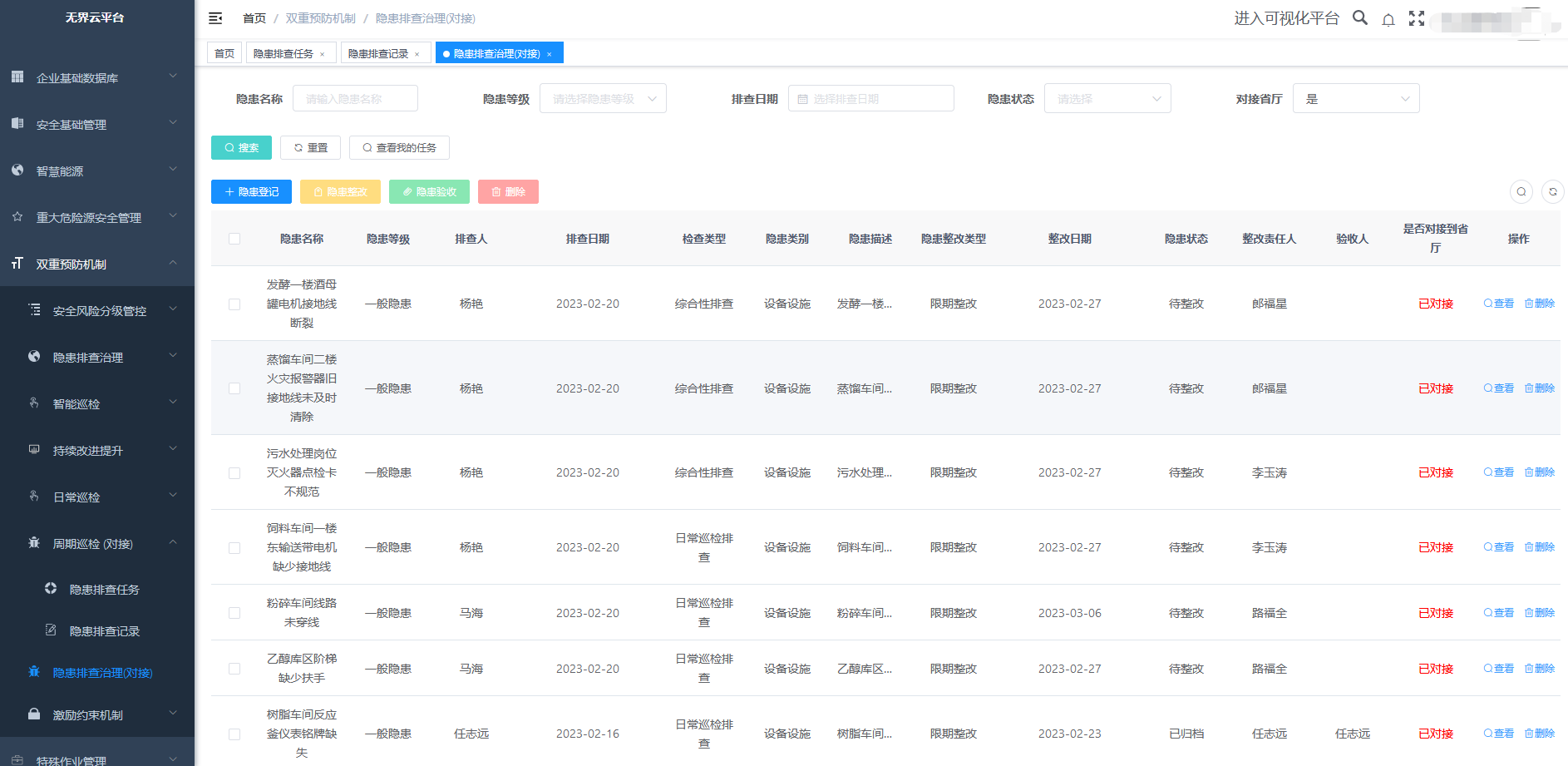The image size is (1568, 766).
Task: Click the round refresh icon above table
Action: coord(1552,191)
